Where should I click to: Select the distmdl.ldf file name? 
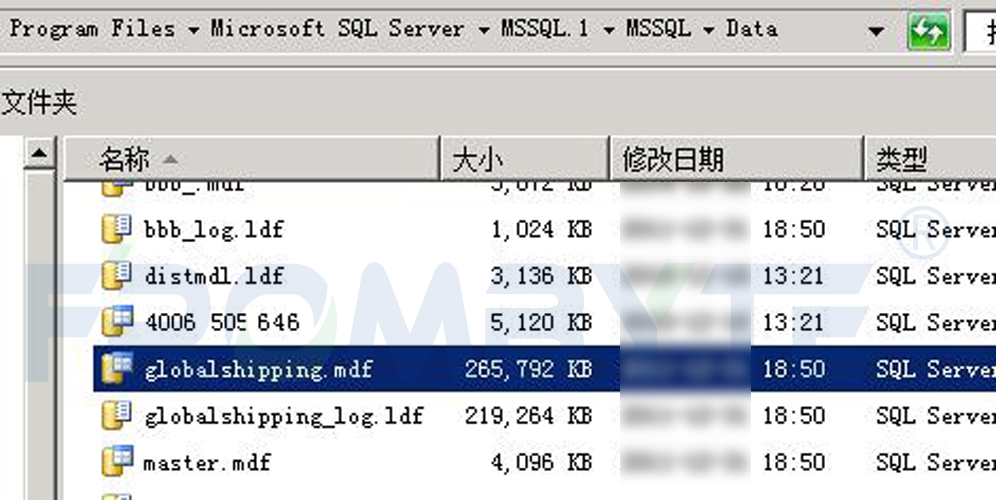coord(214,276)
